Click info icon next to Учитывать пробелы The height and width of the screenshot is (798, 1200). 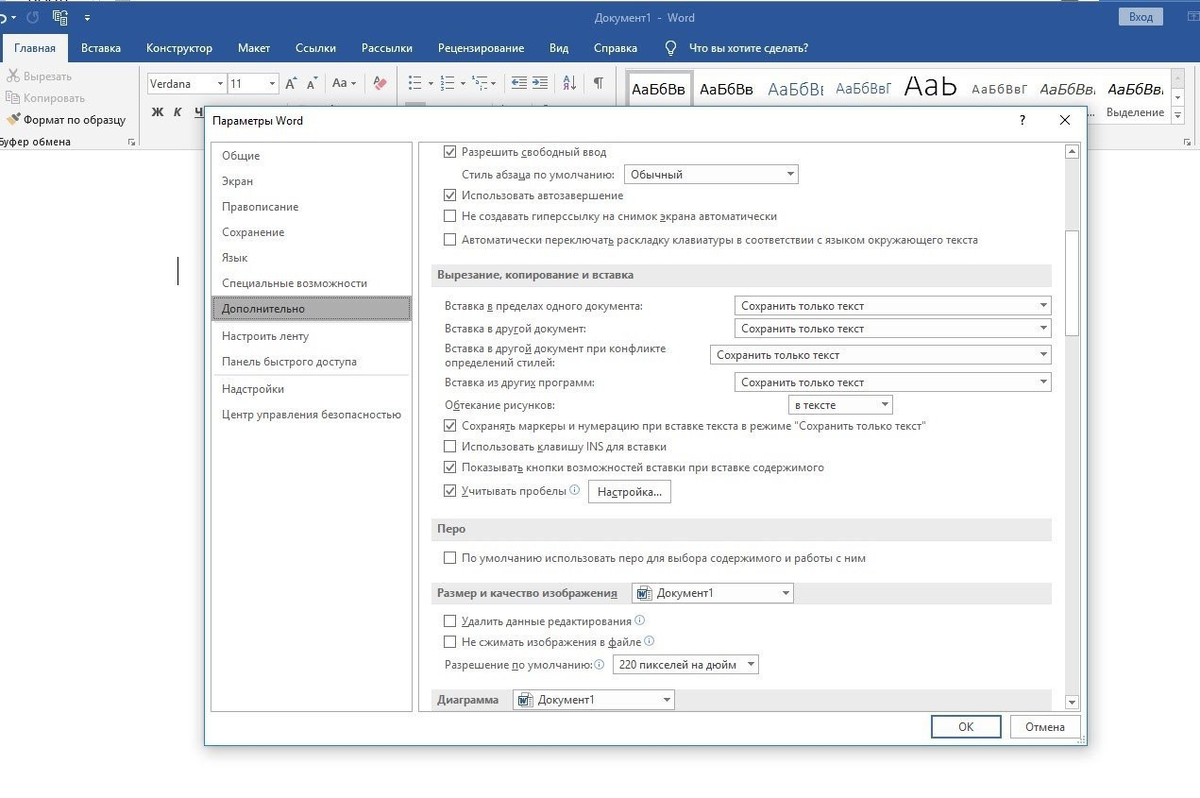(x=575, y=491)
